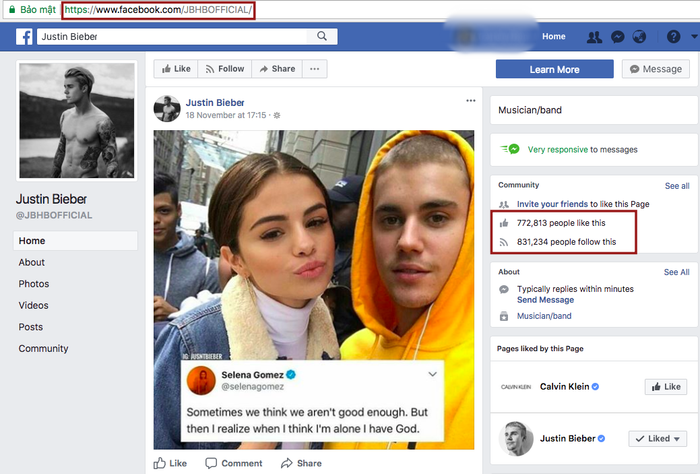Open the About tab in the sidebar
700x474 pixels.
[x=31, y=262]
